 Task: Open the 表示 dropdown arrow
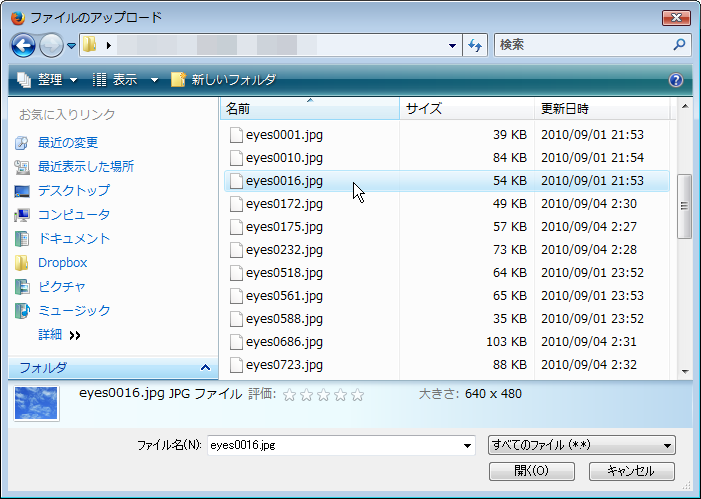pyautogui.click(x=154, y=80)
